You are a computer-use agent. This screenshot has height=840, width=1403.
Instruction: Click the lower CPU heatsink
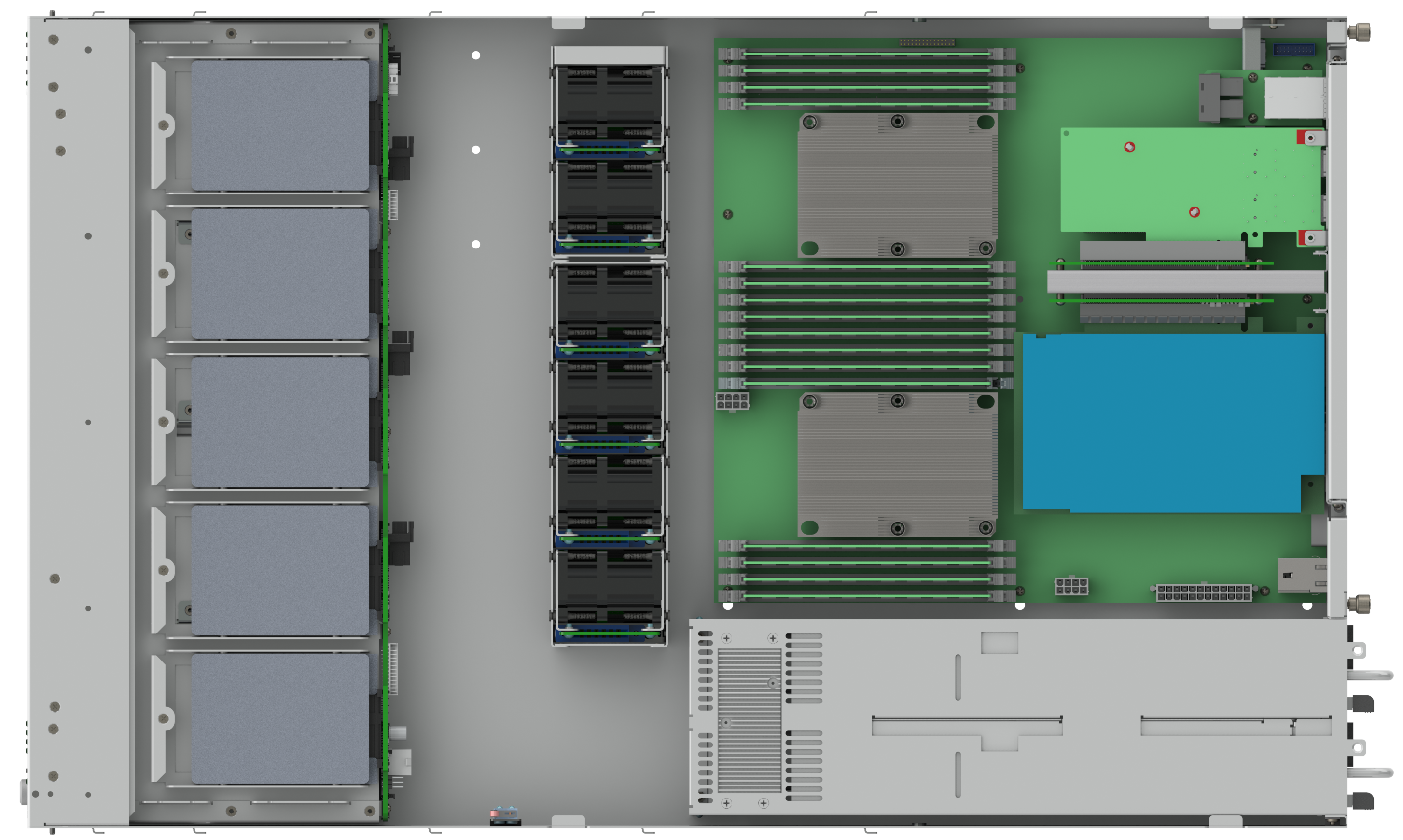[x=897, y=465]
